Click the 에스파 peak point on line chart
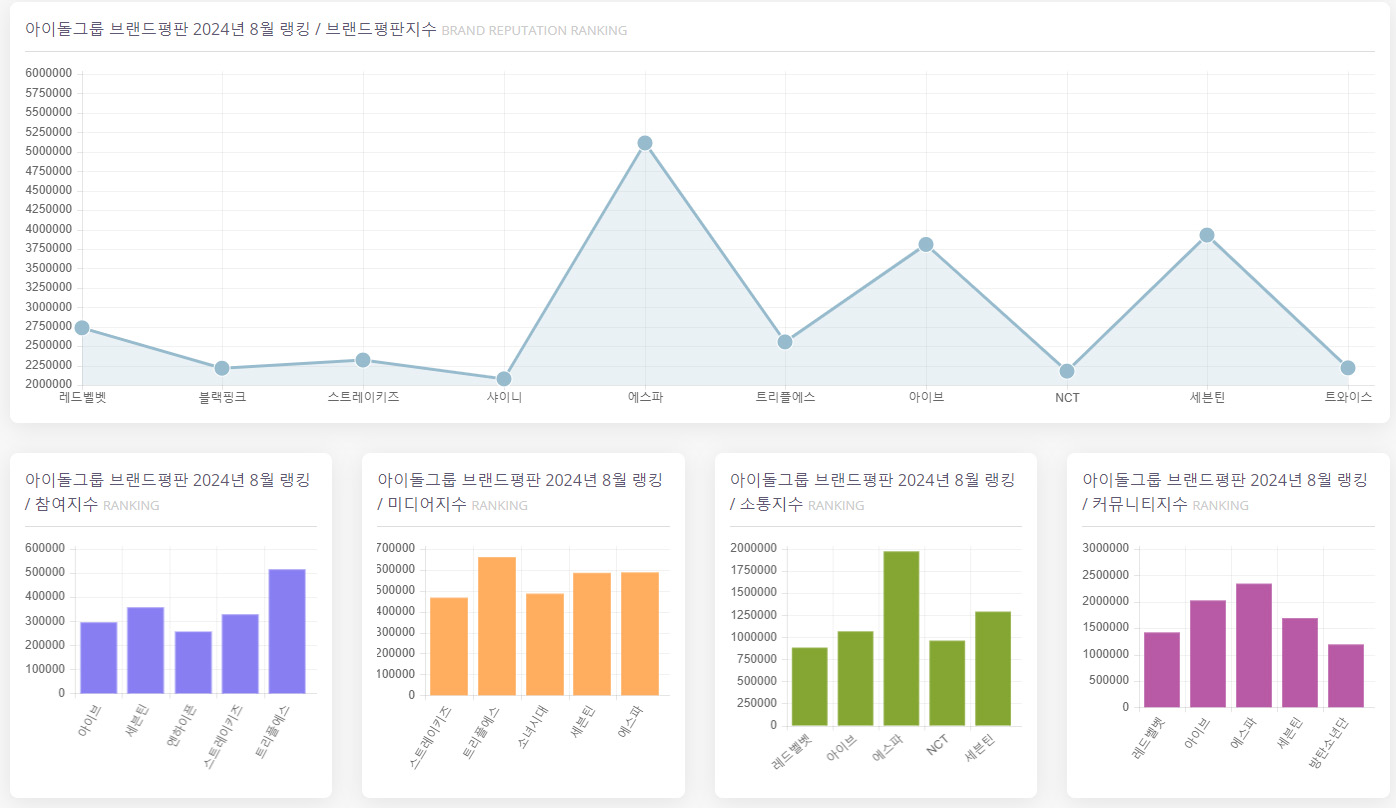Viewport: 1396px width, 808px height. (645, 143)
